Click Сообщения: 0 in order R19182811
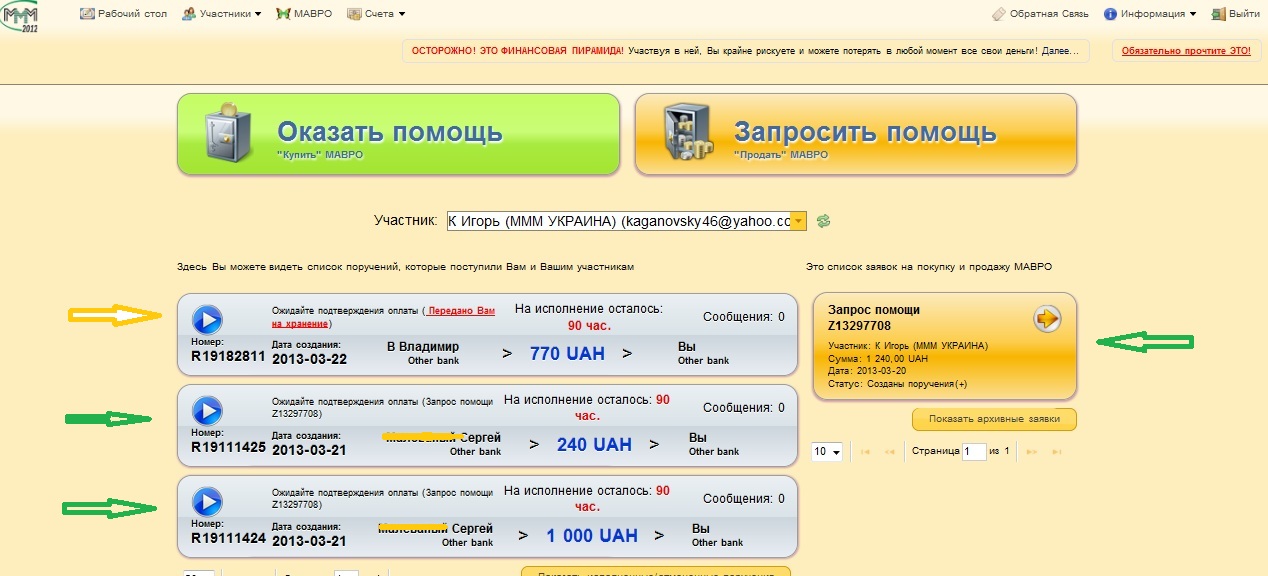Image resolution: width=1268 pixels, height=576 pixels. click(x=744, y=317)
